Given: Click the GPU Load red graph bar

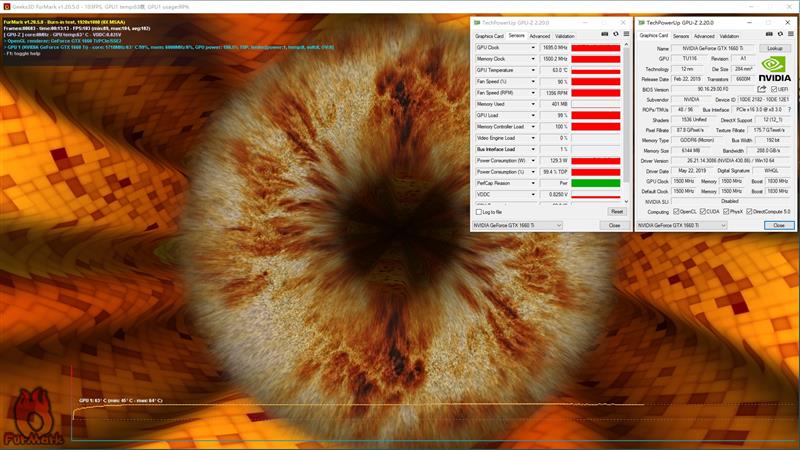Looking at the screenshot, I should 595,115.
